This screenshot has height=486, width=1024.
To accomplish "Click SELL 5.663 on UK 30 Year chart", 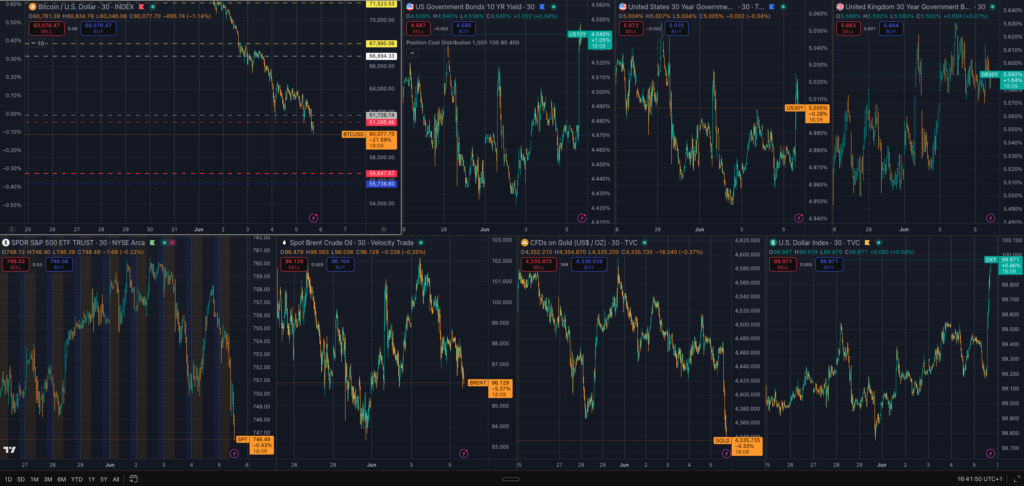I will (x=850, y=27).
